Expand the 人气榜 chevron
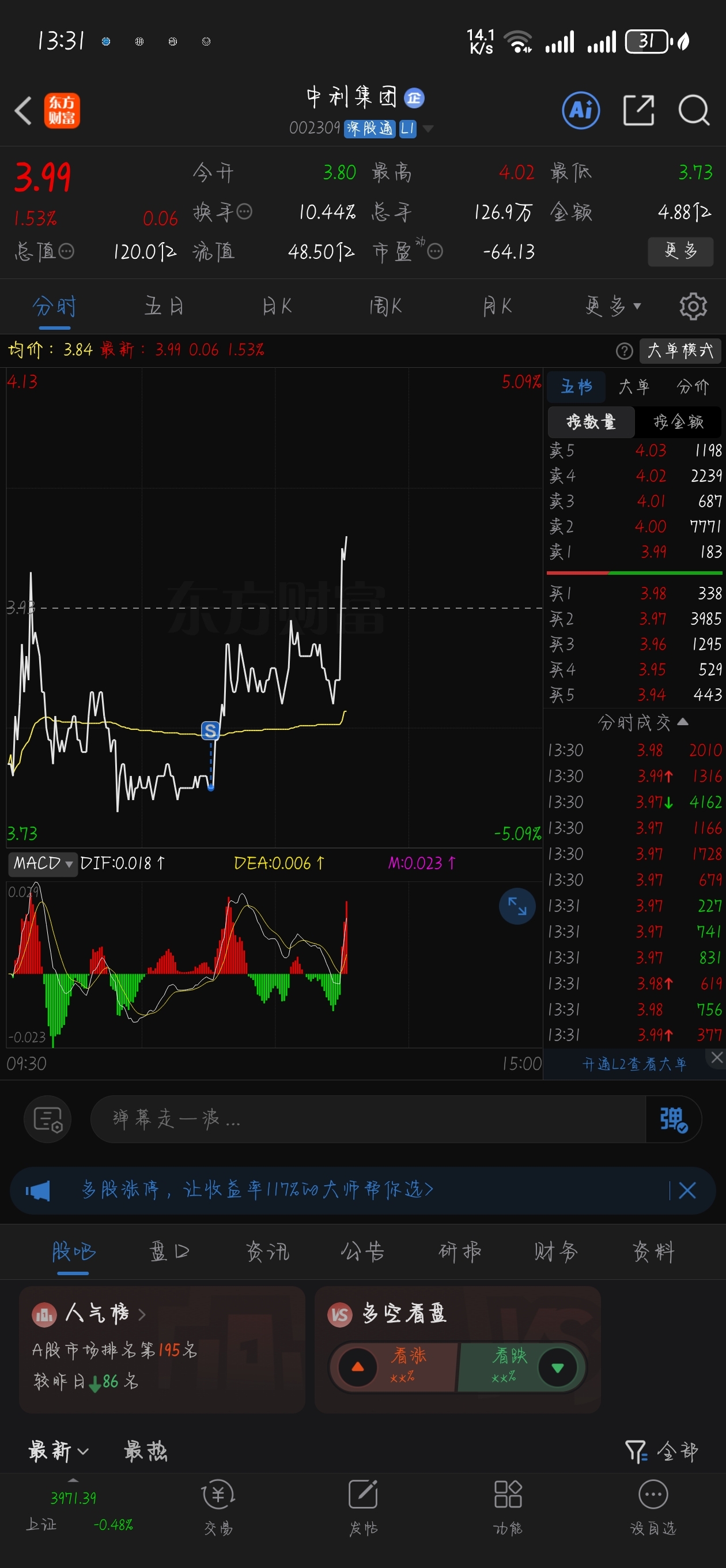Screen dimensions: 726x1568 (x=142, y=1315)
